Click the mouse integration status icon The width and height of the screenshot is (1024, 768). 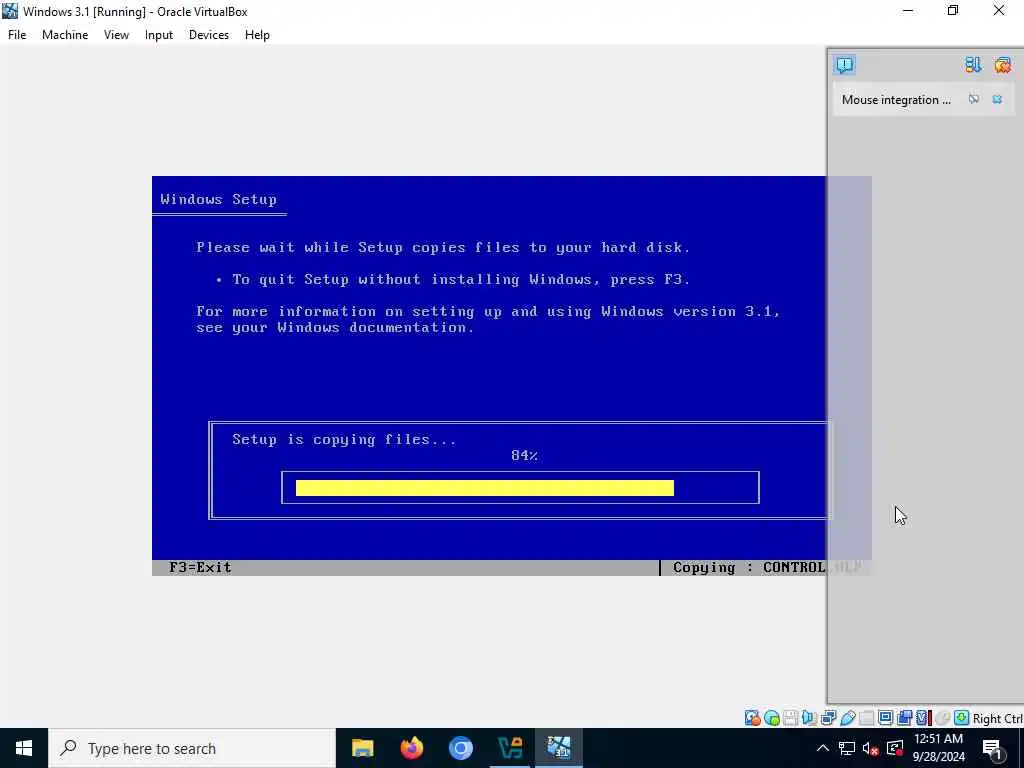click(x=942, y=718)
